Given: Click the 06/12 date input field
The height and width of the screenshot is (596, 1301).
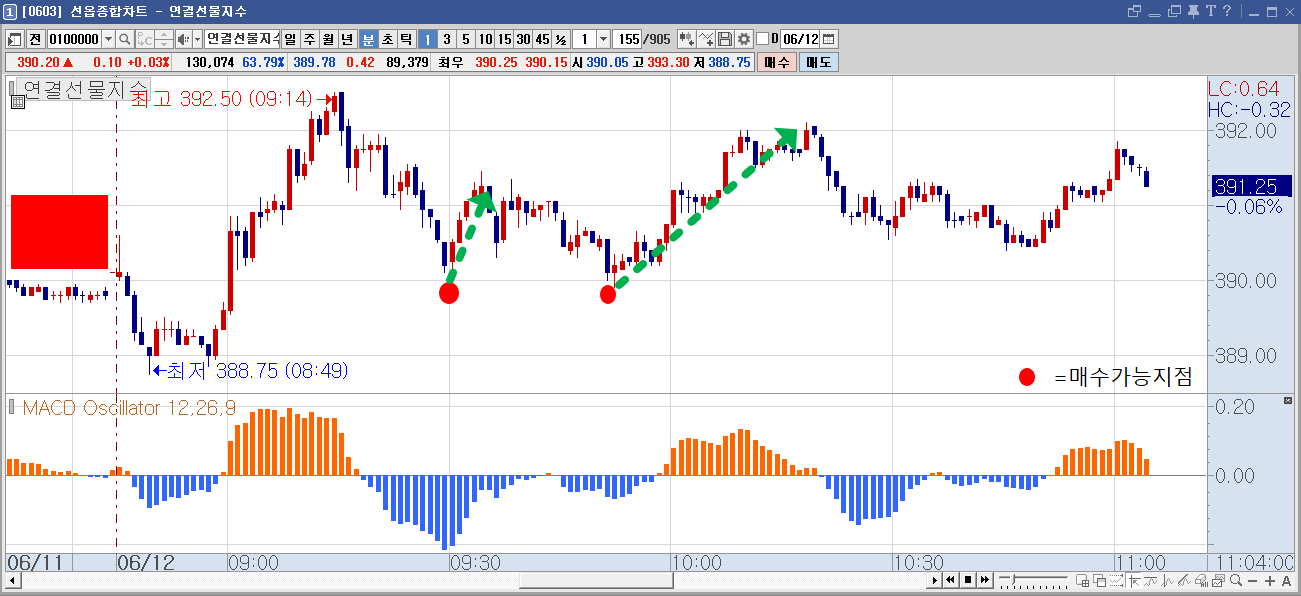Looking at the screenshot, I should click(800, 39).
